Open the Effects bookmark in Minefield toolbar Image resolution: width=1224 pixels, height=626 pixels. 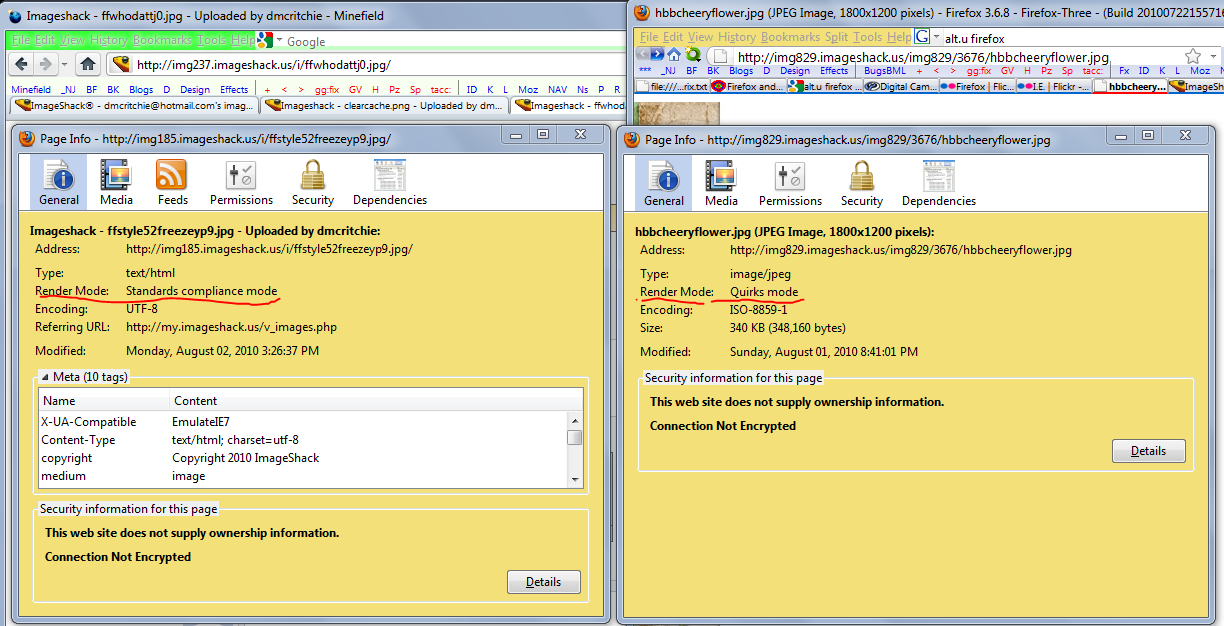pyautogui.click(x=234, y=89)
